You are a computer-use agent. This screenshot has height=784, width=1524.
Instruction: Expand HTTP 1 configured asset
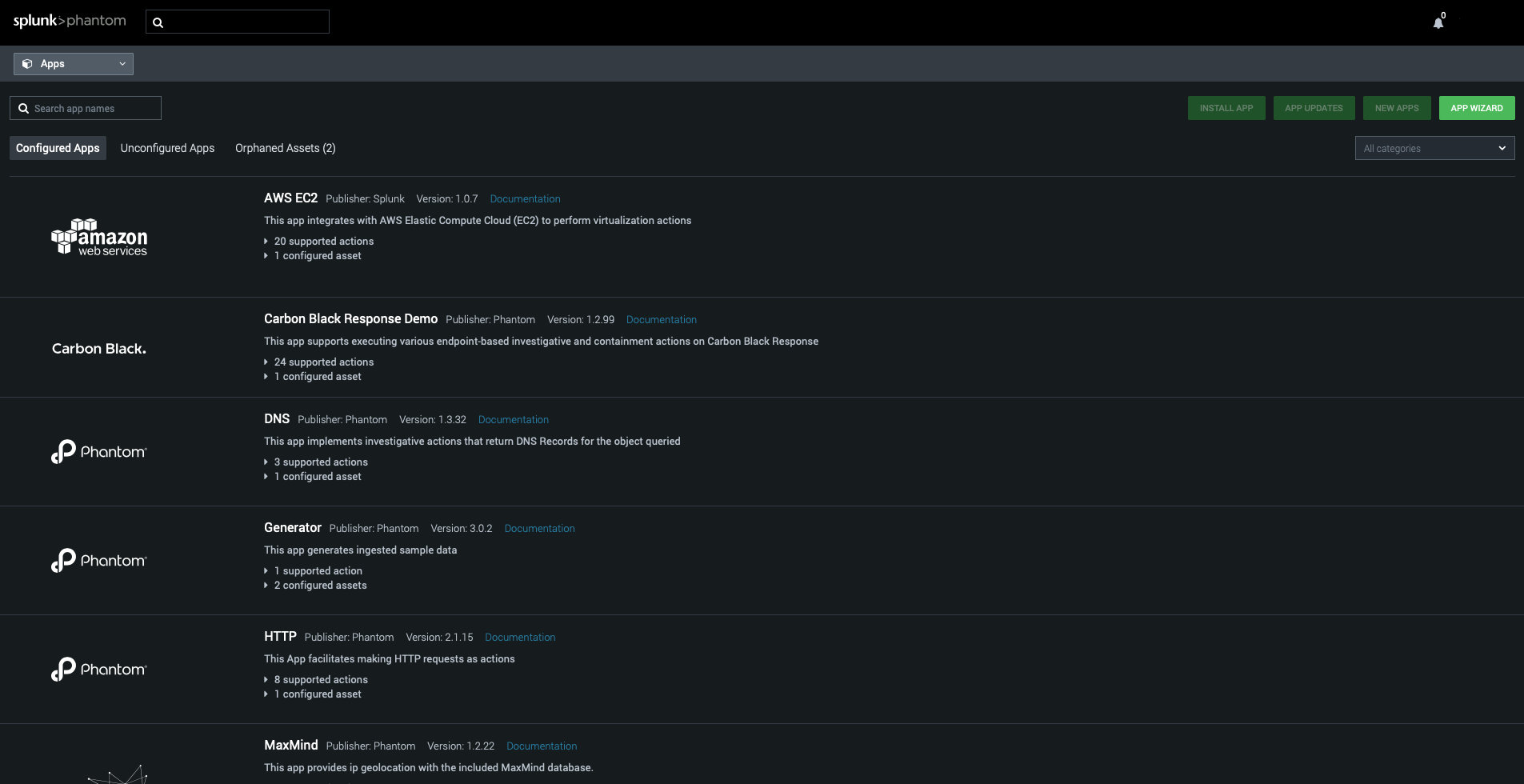[313, 694]
